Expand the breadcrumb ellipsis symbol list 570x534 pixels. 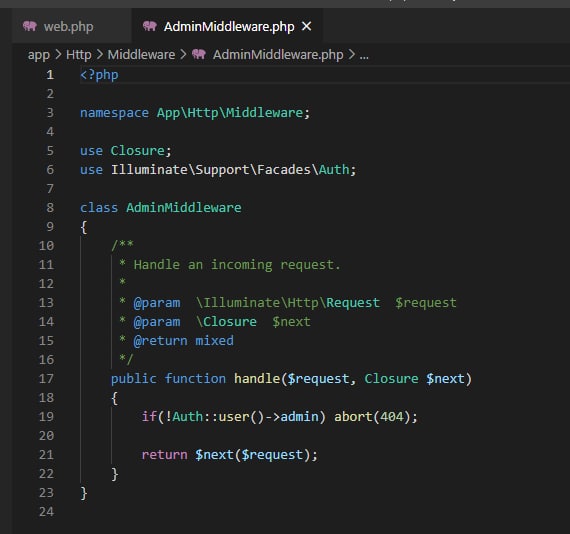pyautogui.click(x=364, y=56)
